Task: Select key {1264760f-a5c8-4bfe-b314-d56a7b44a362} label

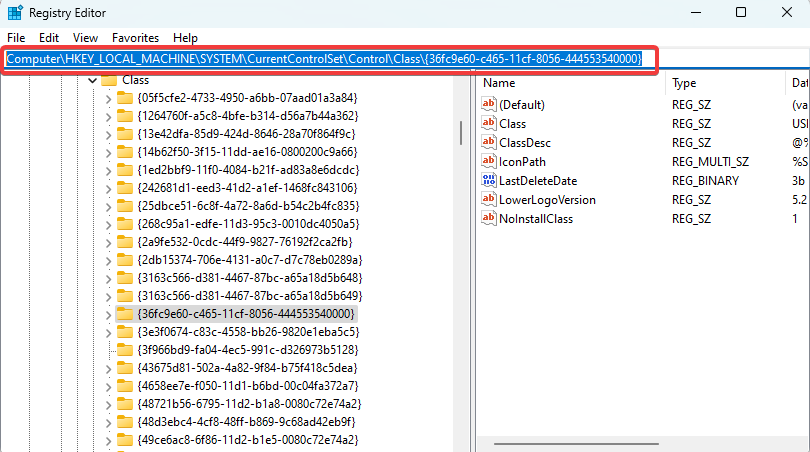Action: 248,116
